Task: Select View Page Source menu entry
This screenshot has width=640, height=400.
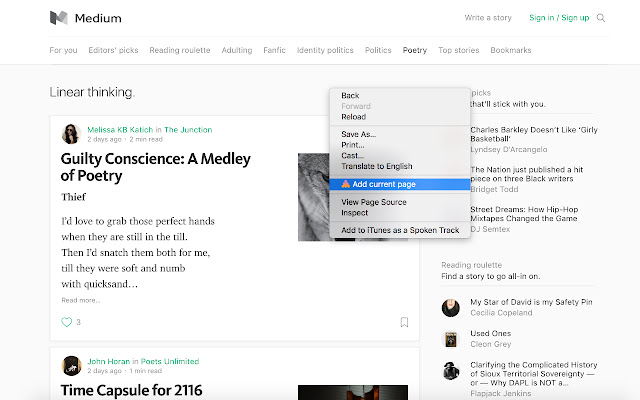Action: (400, 202)
